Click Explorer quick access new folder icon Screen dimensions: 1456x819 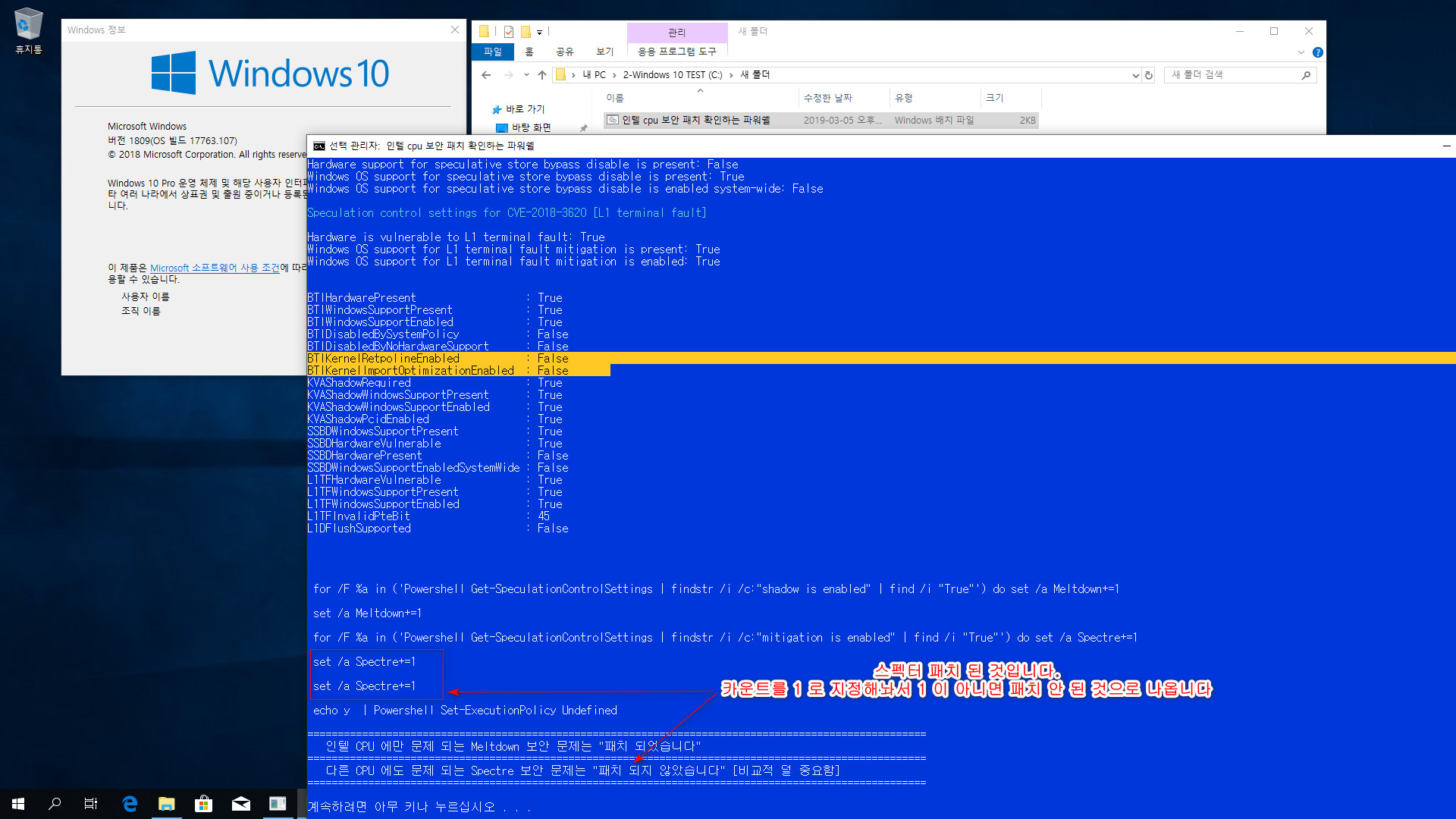[x=526, y=32]
